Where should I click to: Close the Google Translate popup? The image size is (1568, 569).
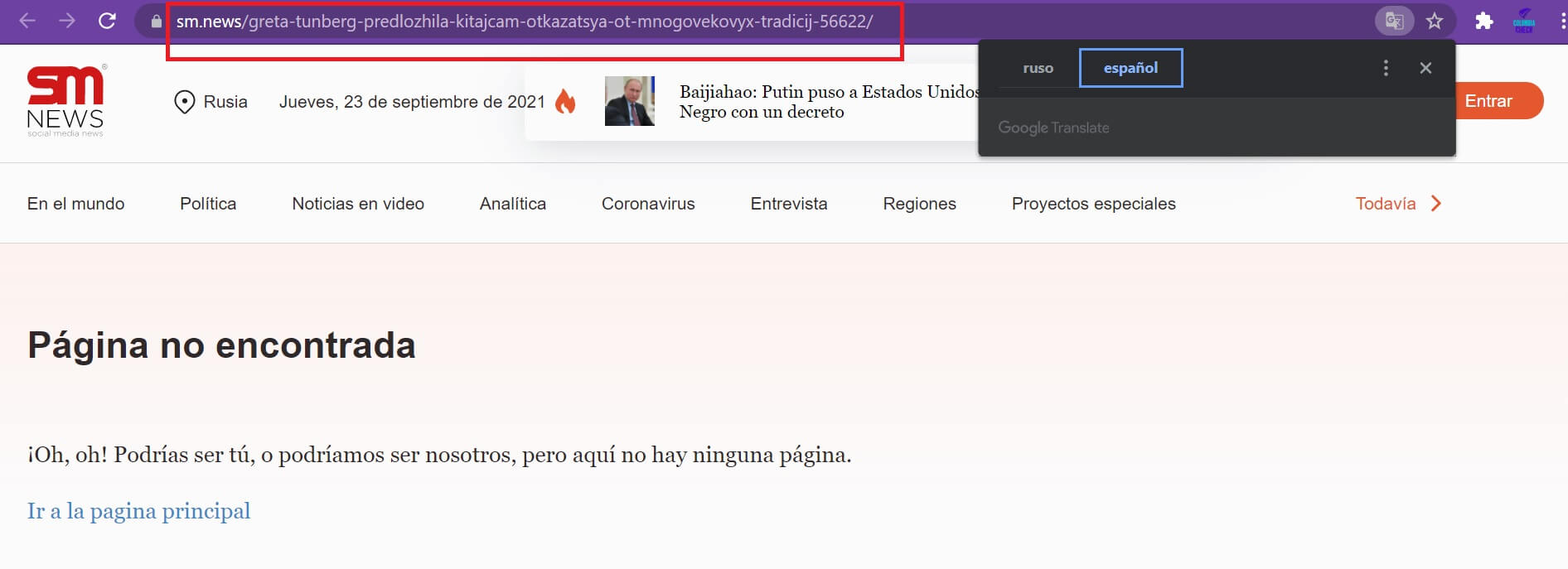(x=1425, y=68)
